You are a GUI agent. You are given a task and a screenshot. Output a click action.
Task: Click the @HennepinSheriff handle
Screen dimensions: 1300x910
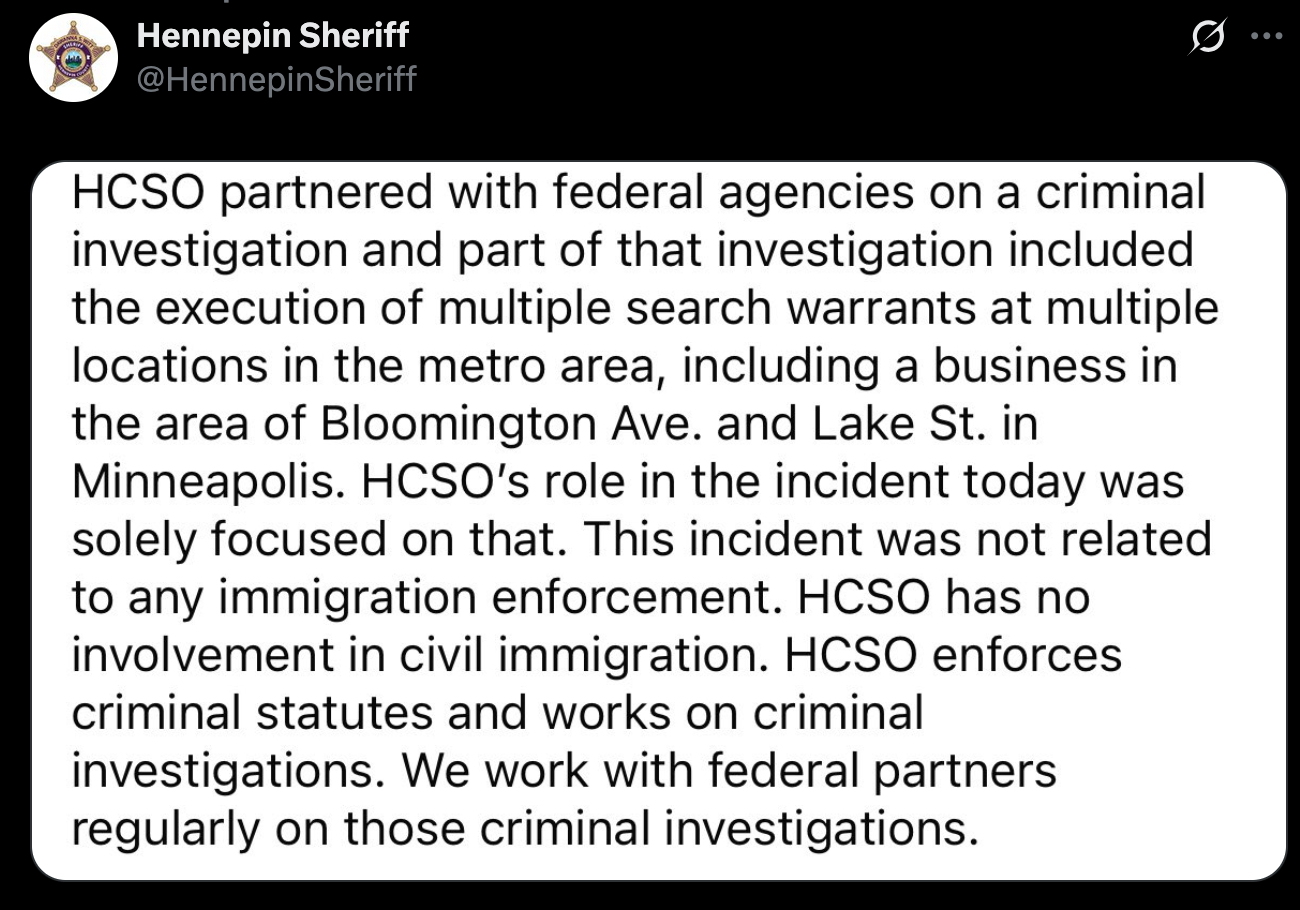(275, 78)
